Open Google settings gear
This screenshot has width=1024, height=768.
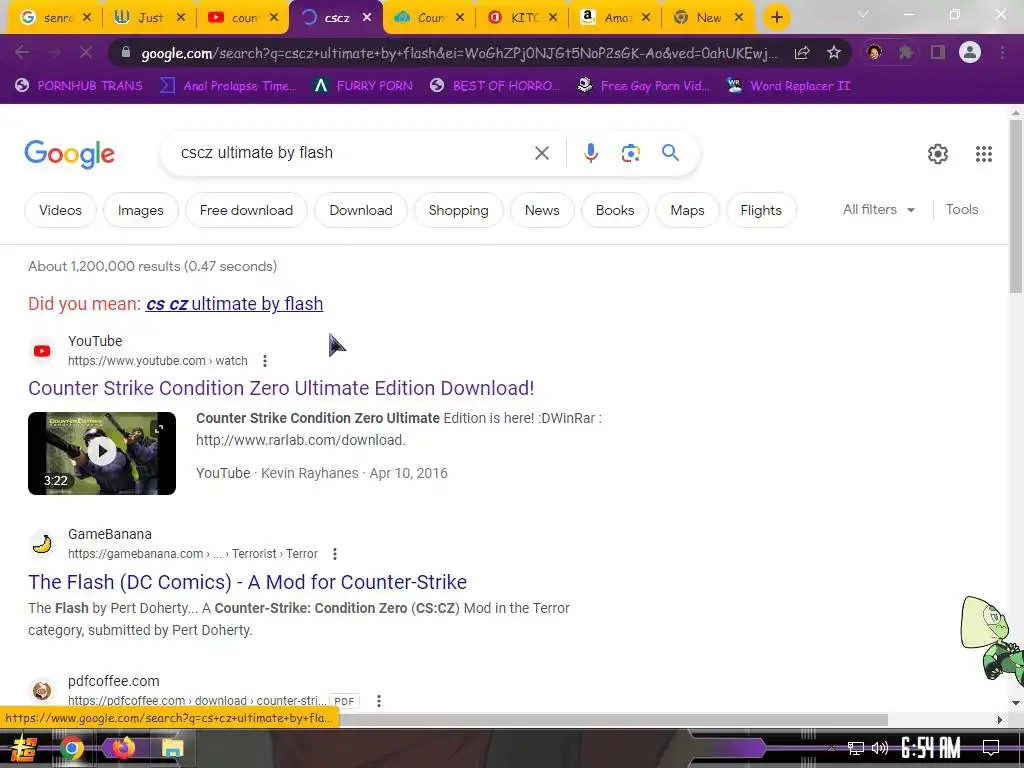938,154
